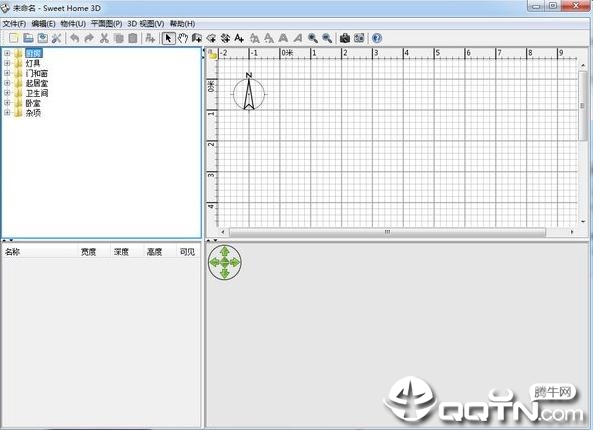Choose the Create rooms tool

tap(211, 38)
